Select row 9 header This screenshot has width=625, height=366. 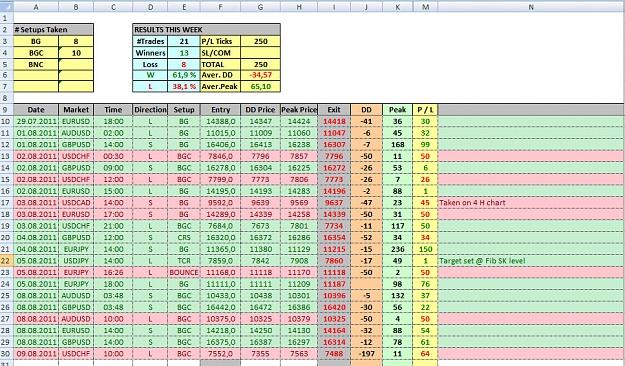pos(6,110)
